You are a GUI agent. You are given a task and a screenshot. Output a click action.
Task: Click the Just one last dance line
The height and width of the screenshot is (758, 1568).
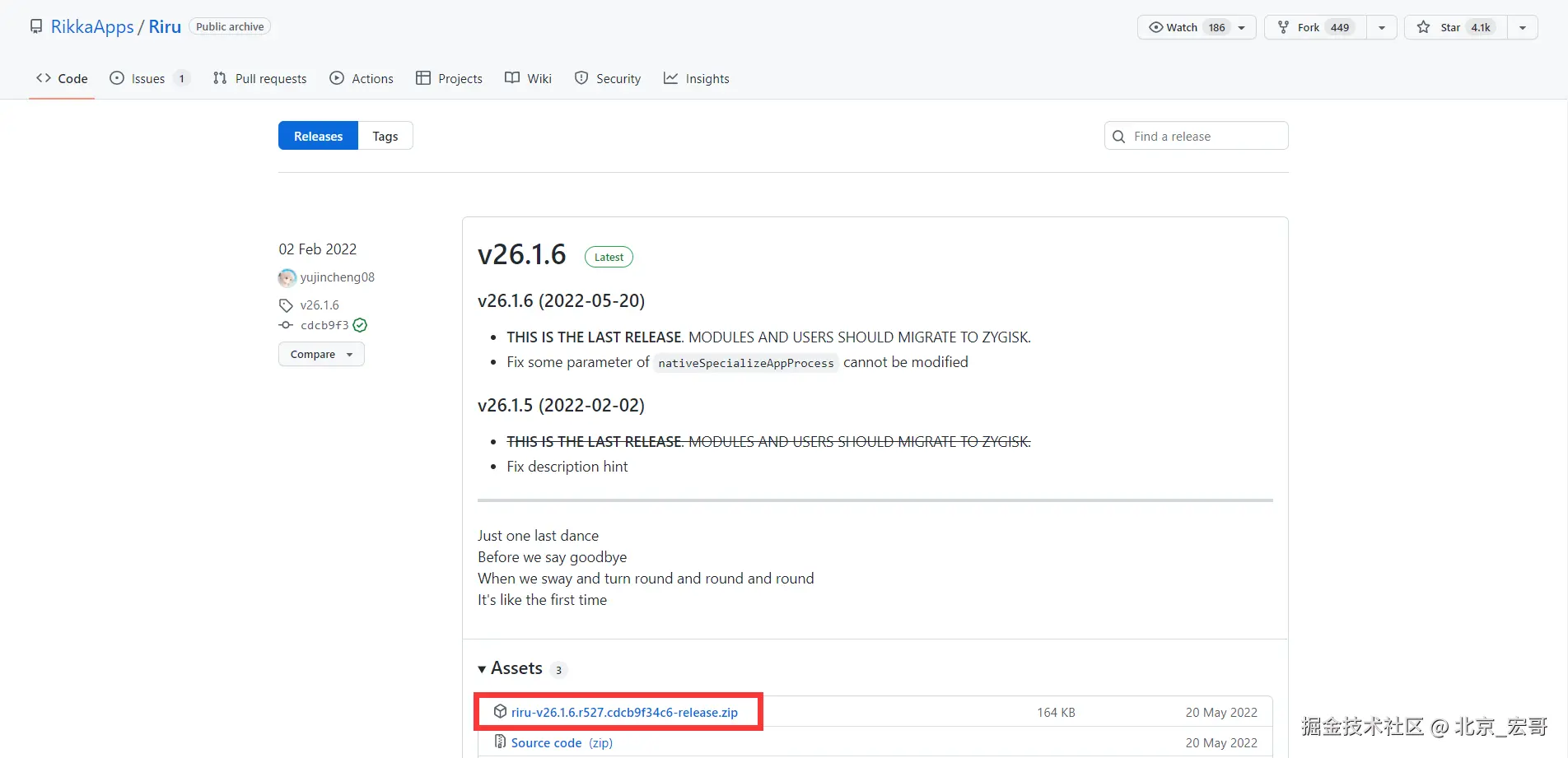pos(538,536)
